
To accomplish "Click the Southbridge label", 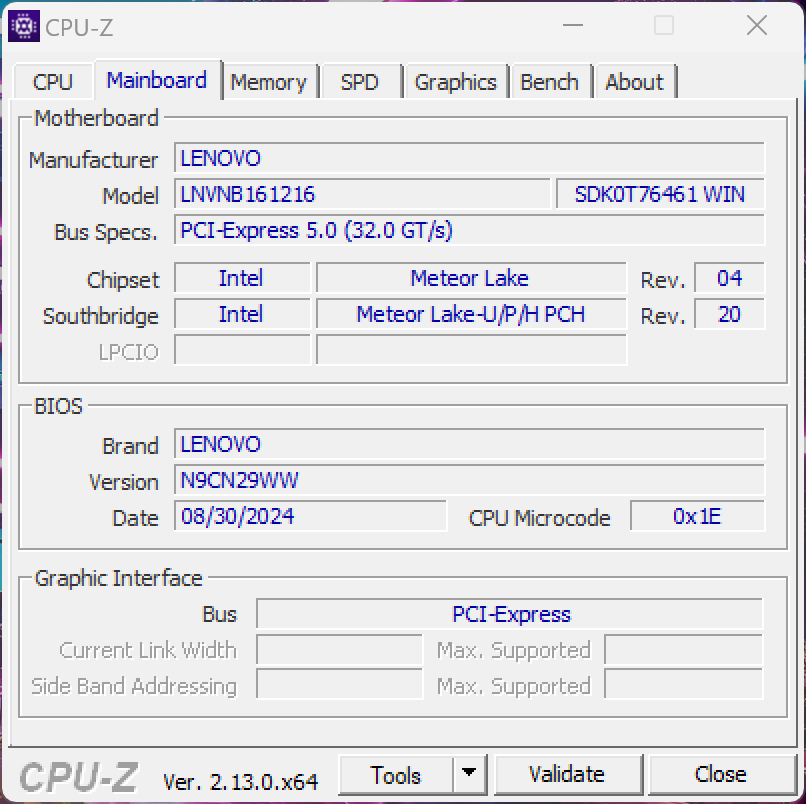I will pos(100,316).
